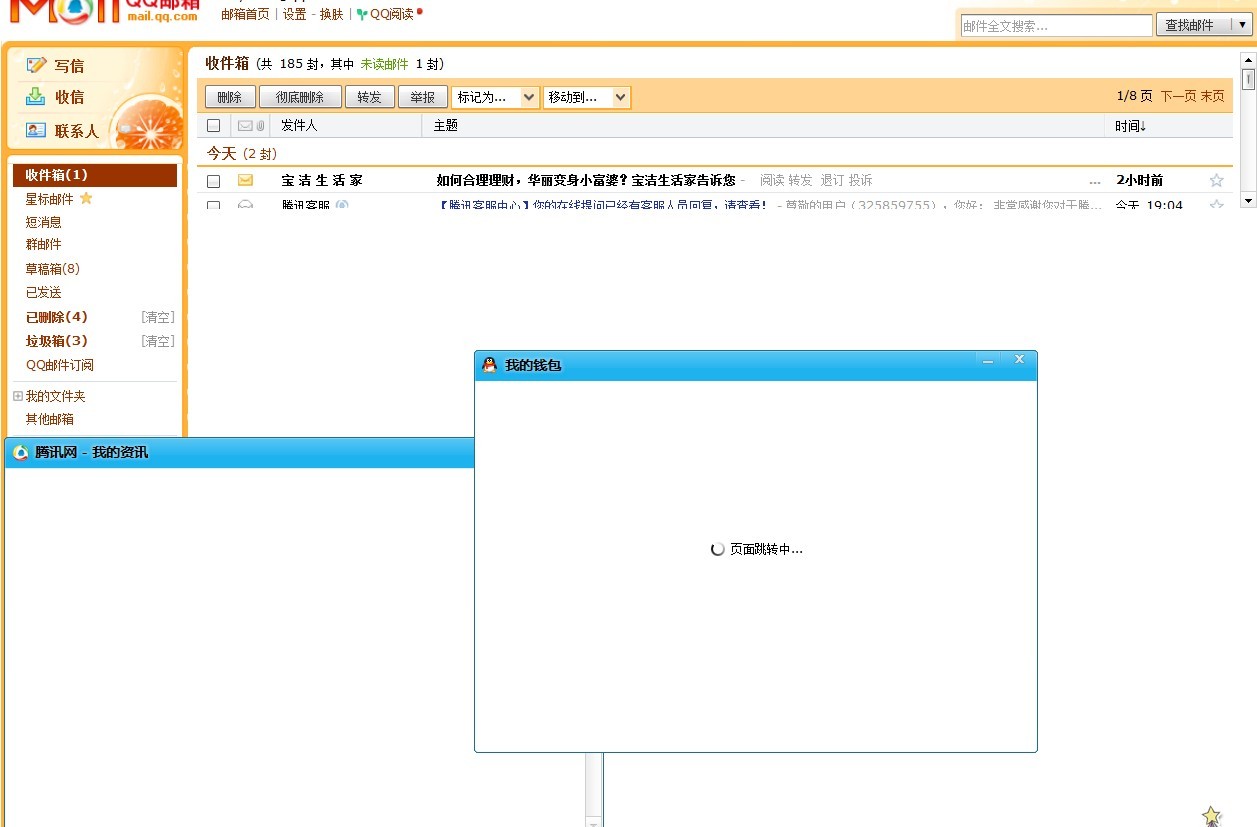Open 其他邮箱
Viewport: 1257px width, 827px height.
[49, 419]
